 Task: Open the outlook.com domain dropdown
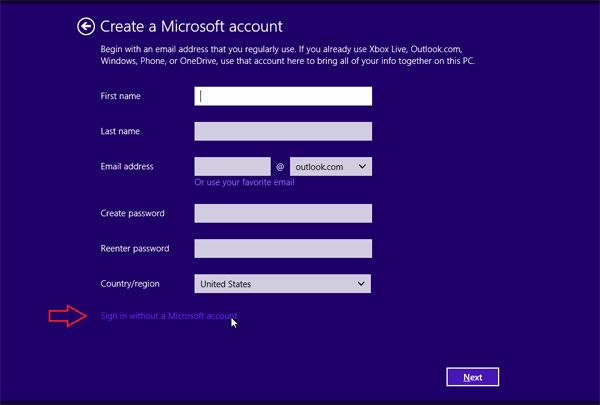(x=330, y=167)
